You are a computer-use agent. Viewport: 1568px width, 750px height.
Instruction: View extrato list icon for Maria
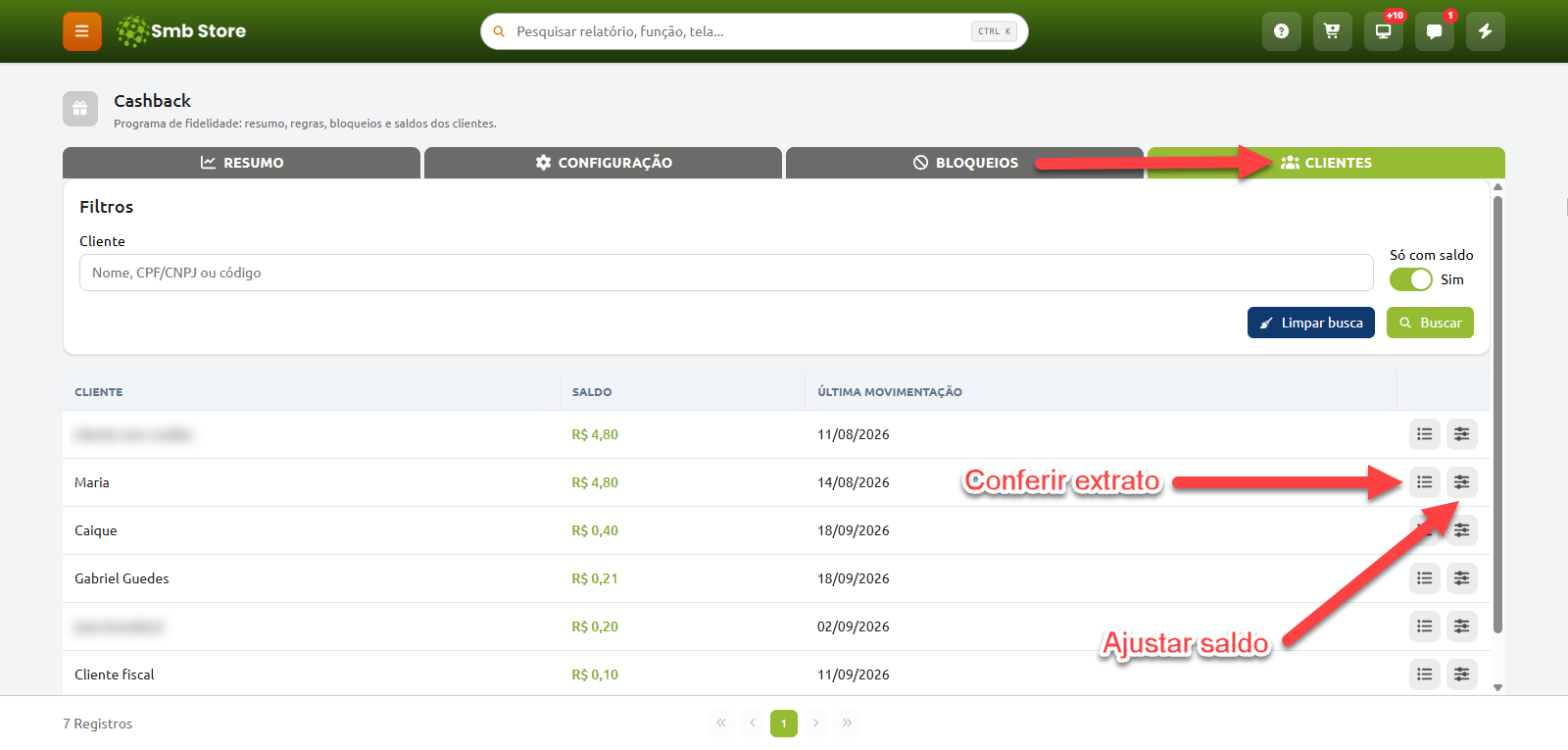click(1425, 482)
